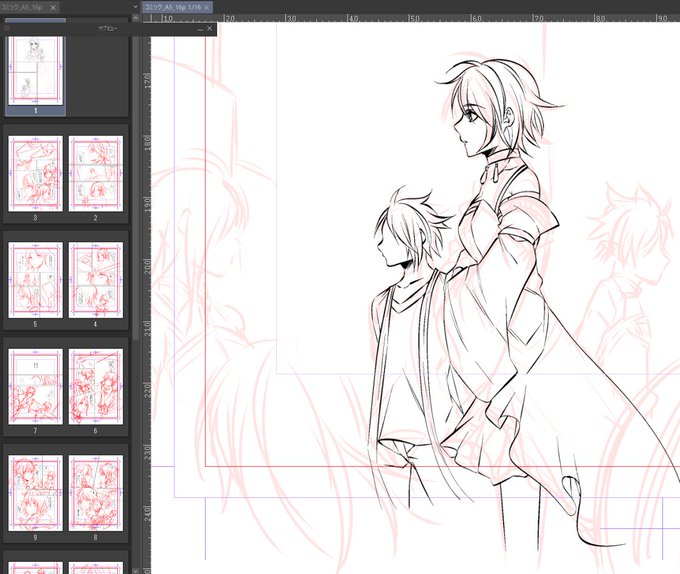The width and height of the screenshot is (680, 574).
Task: Select page 8 thumbnail
Action: pyautogui.click(x=96, y=493)
